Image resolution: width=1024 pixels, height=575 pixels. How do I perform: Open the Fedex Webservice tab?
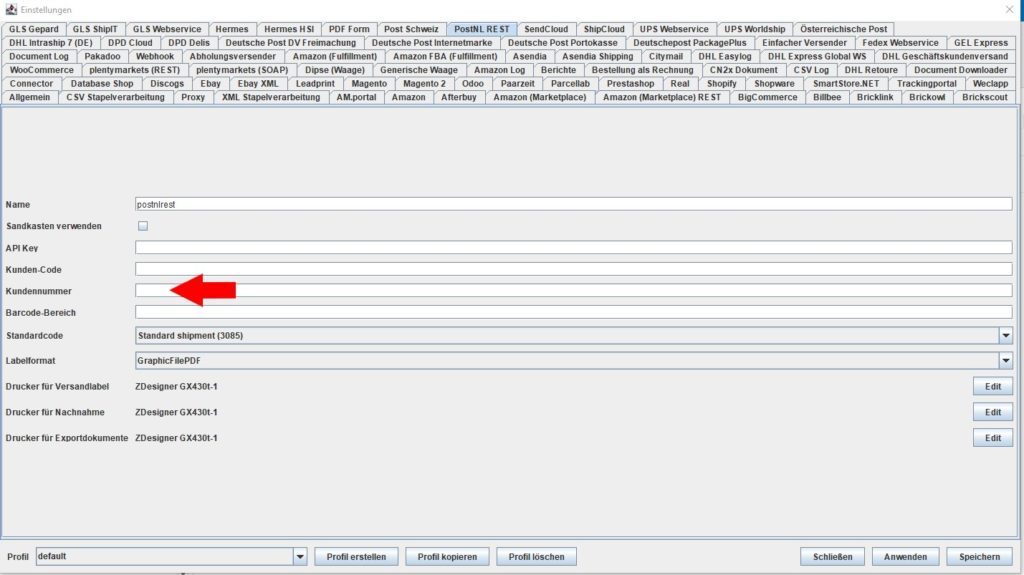click(900, 42)
